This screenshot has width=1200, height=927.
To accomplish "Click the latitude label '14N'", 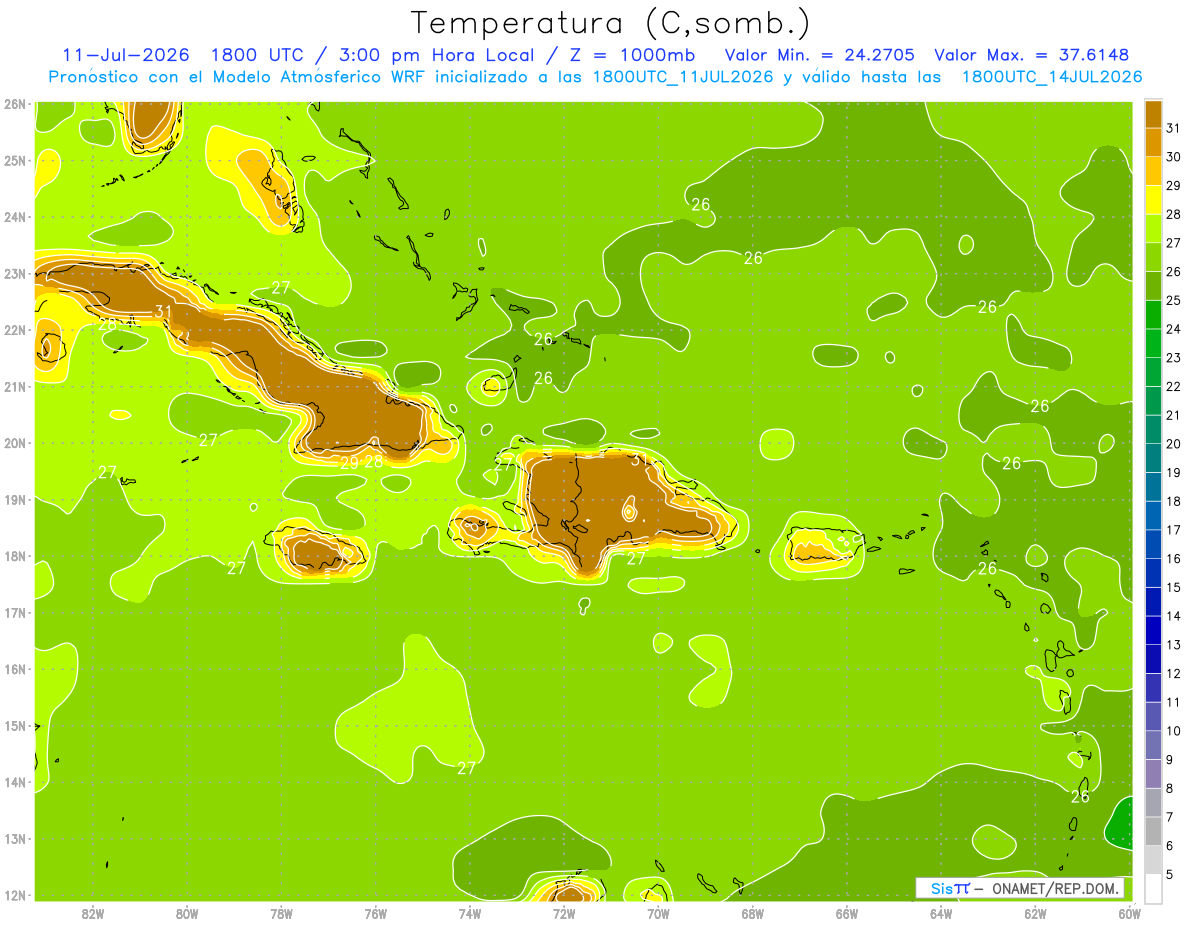I will (15, 782).
